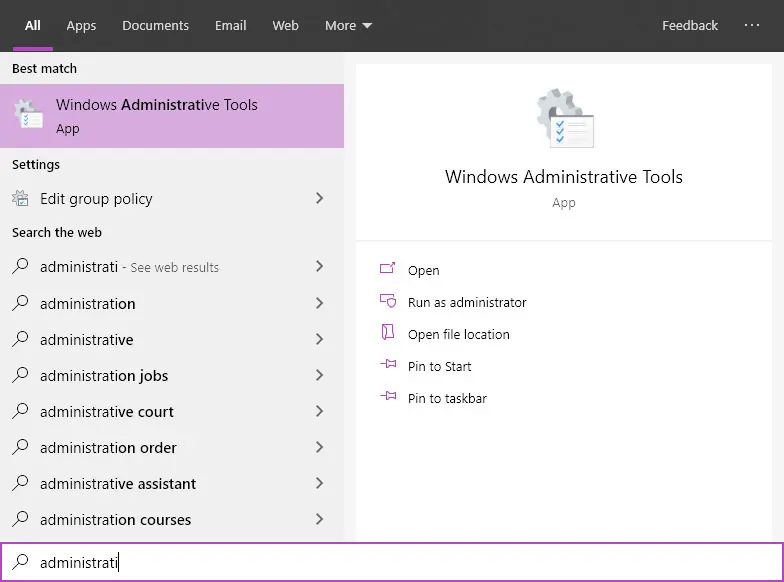
Task: Expand chevron for 'administration' suggestion
Action: (x=320, y=303)
